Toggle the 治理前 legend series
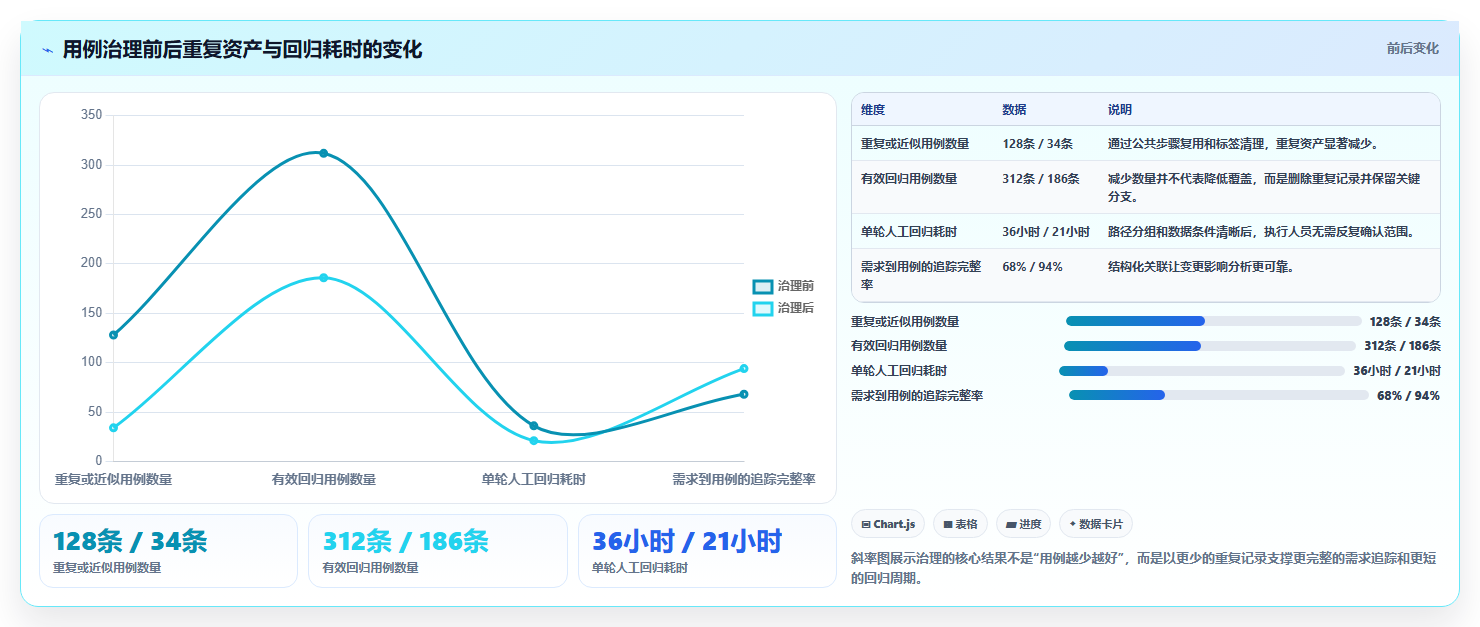 (783, 286)
